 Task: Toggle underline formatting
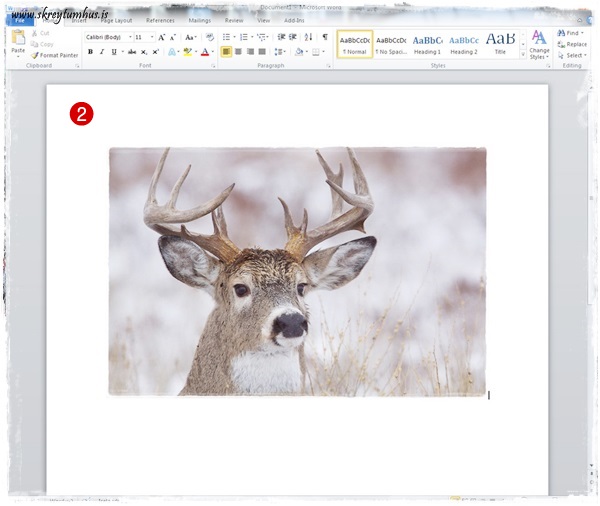click(112, 52)
